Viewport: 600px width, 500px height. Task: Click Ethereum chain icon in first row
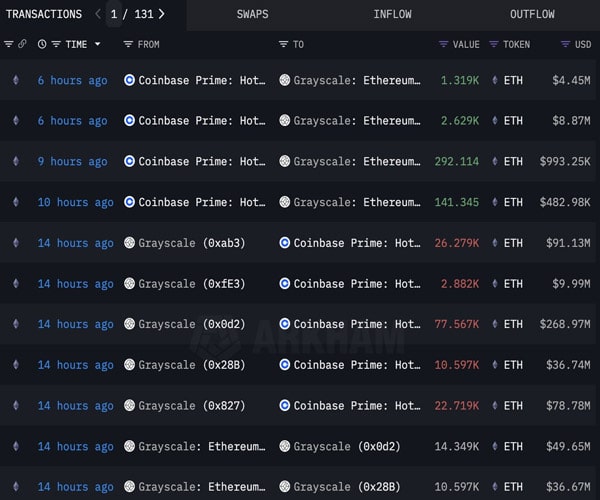[16, 80]
